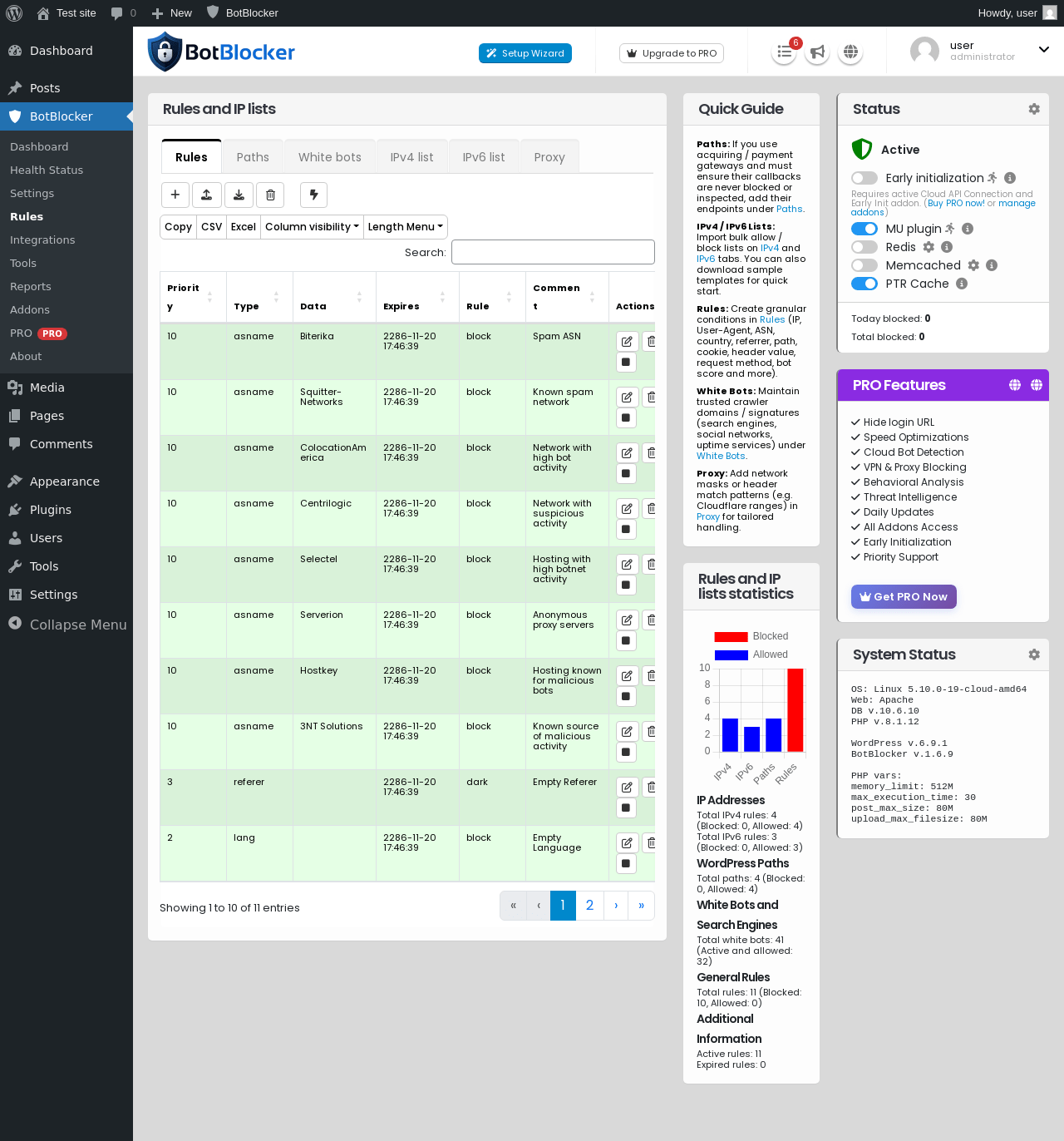The image size is (1064, 1141).
Task: Disable the MU plugin toggle
Action: click(x=864, y=229)
